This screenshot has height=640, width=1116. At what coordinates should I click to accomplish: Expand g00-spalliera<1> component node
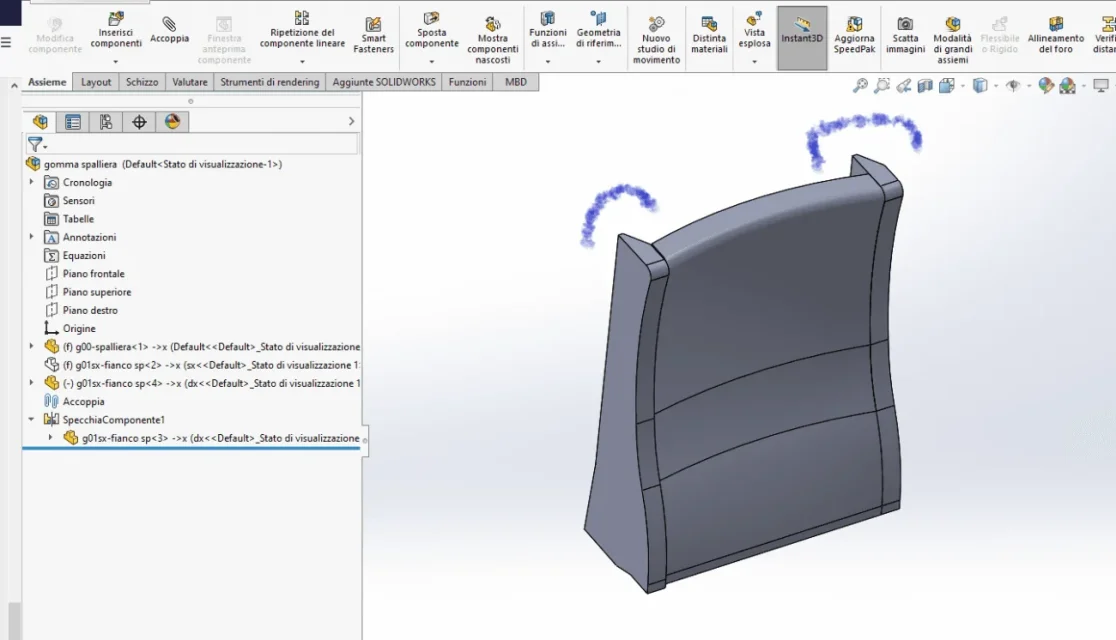tap(31, 346)
